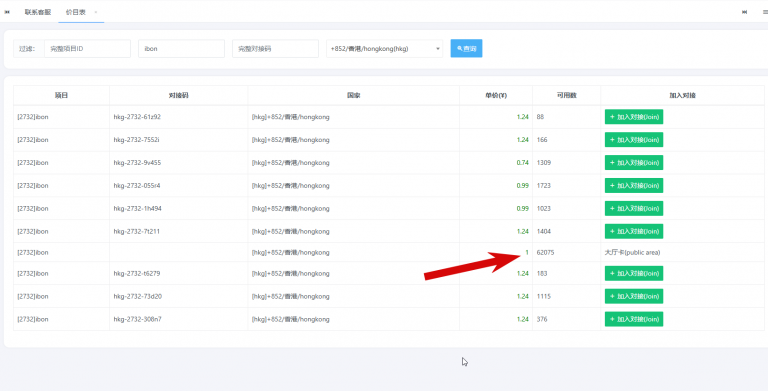Image resolution: width=768 pixels, height=391 pixels.
Task: Click available count 1023
Action: 544,208
